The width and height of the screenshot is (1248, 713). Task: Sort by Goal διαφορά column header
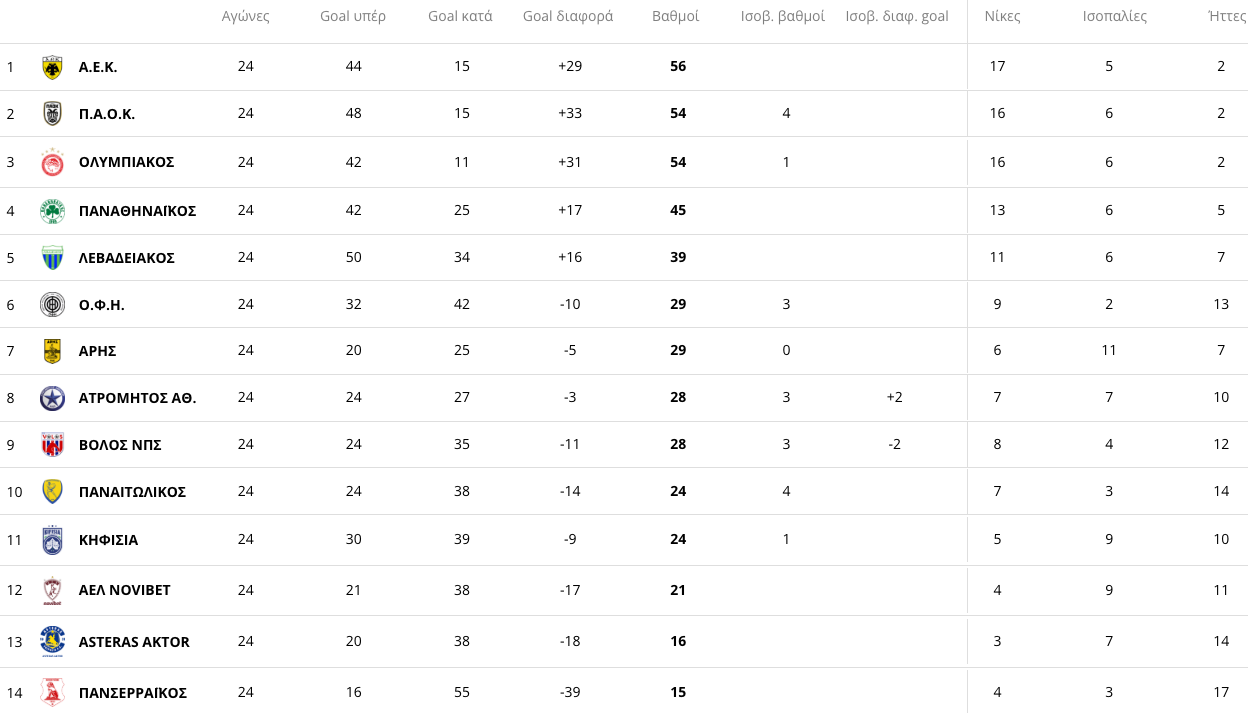[568, 16]
